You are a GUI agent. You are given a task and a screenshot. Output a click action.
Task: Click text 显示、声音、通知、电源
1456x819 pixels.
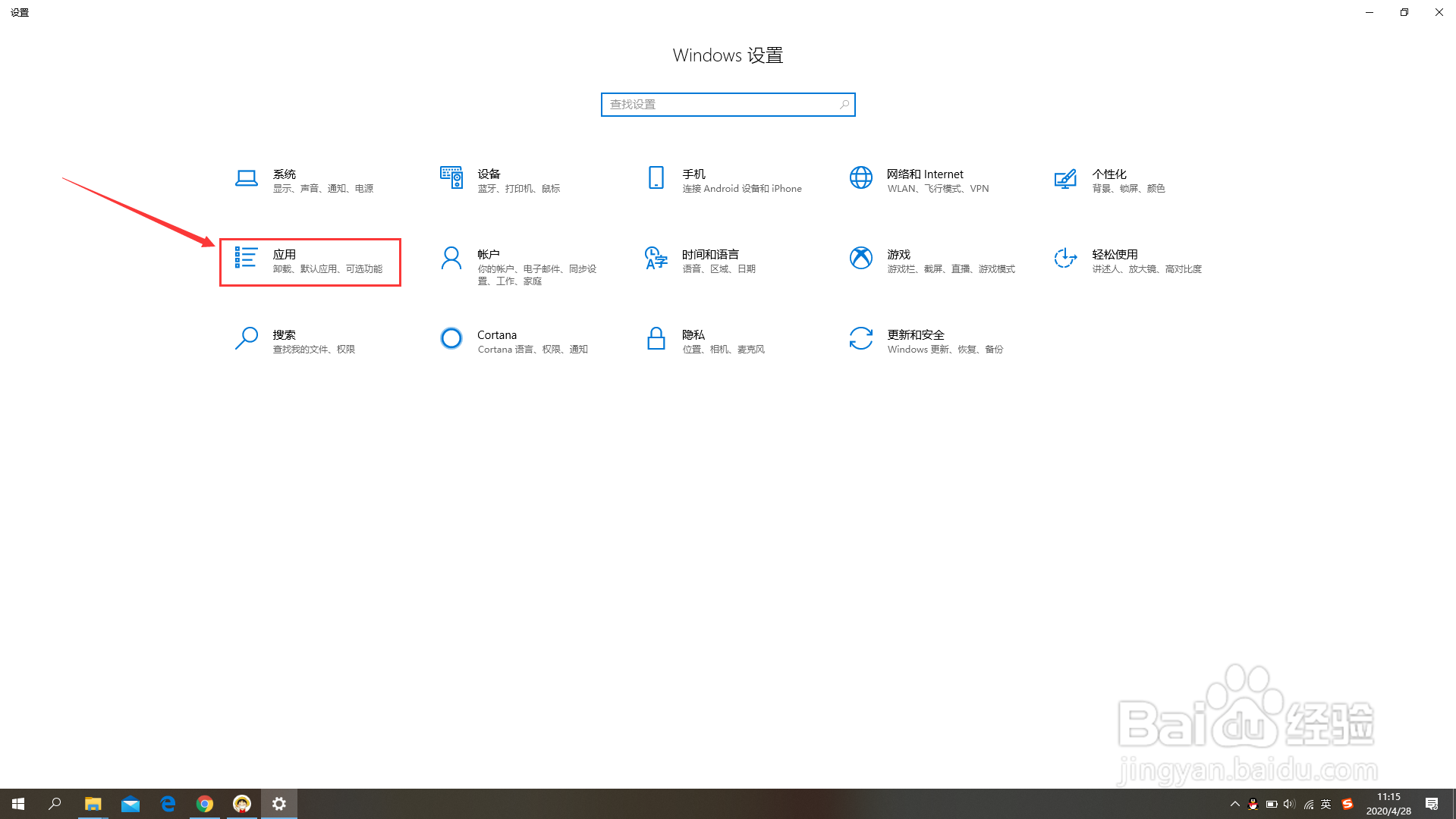(323, 189)
